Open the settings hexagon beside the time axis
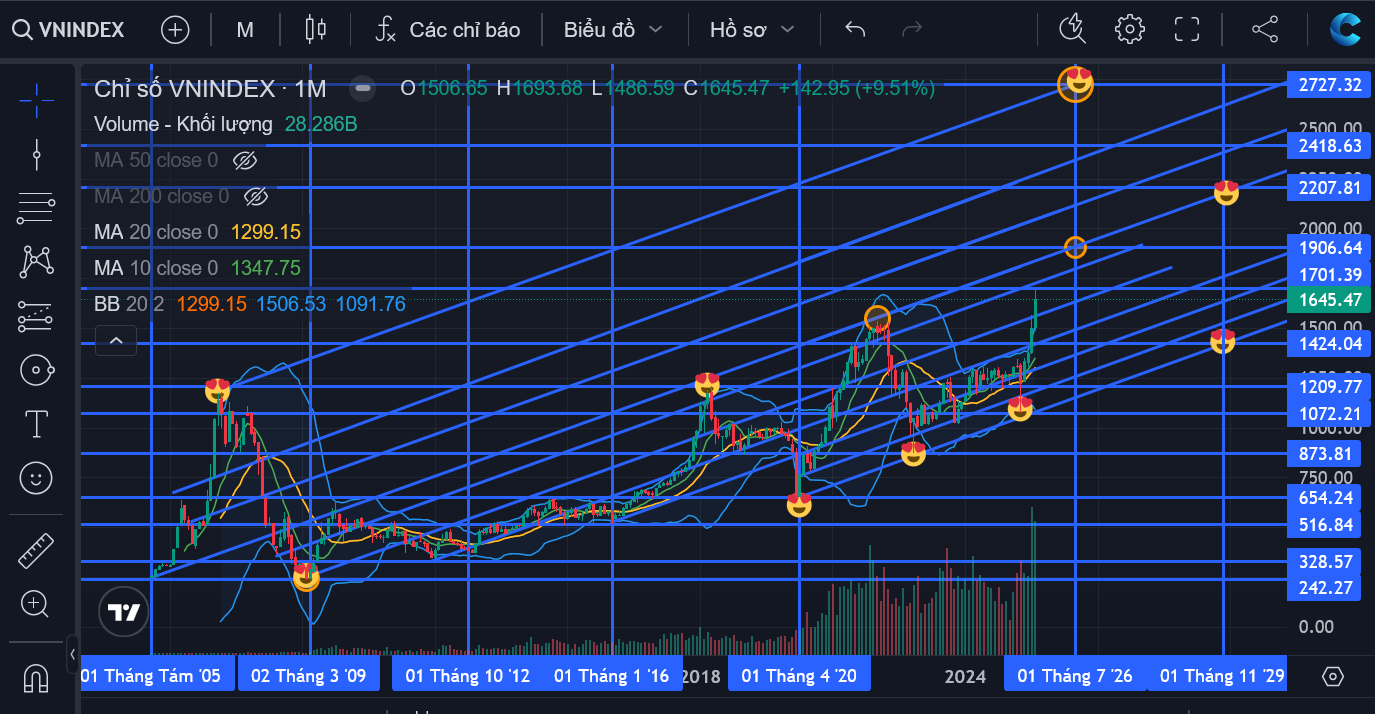The width and height of the screenshot is (1375, 714). coord(1332,676)
